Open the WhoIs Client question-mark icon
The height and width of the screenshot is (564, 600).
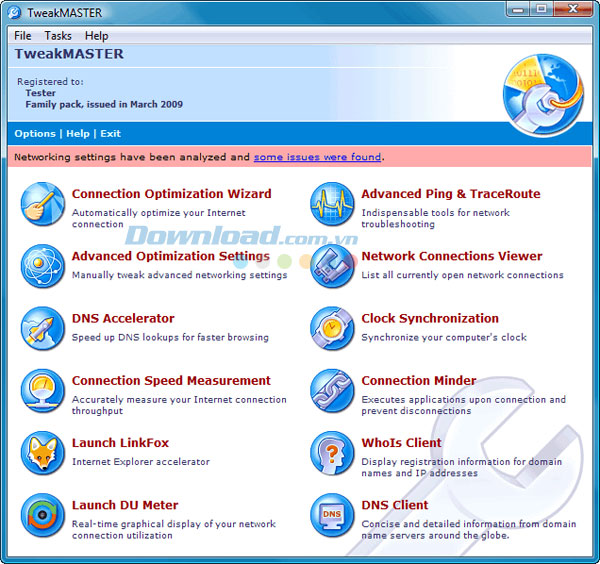click(331, 452)
